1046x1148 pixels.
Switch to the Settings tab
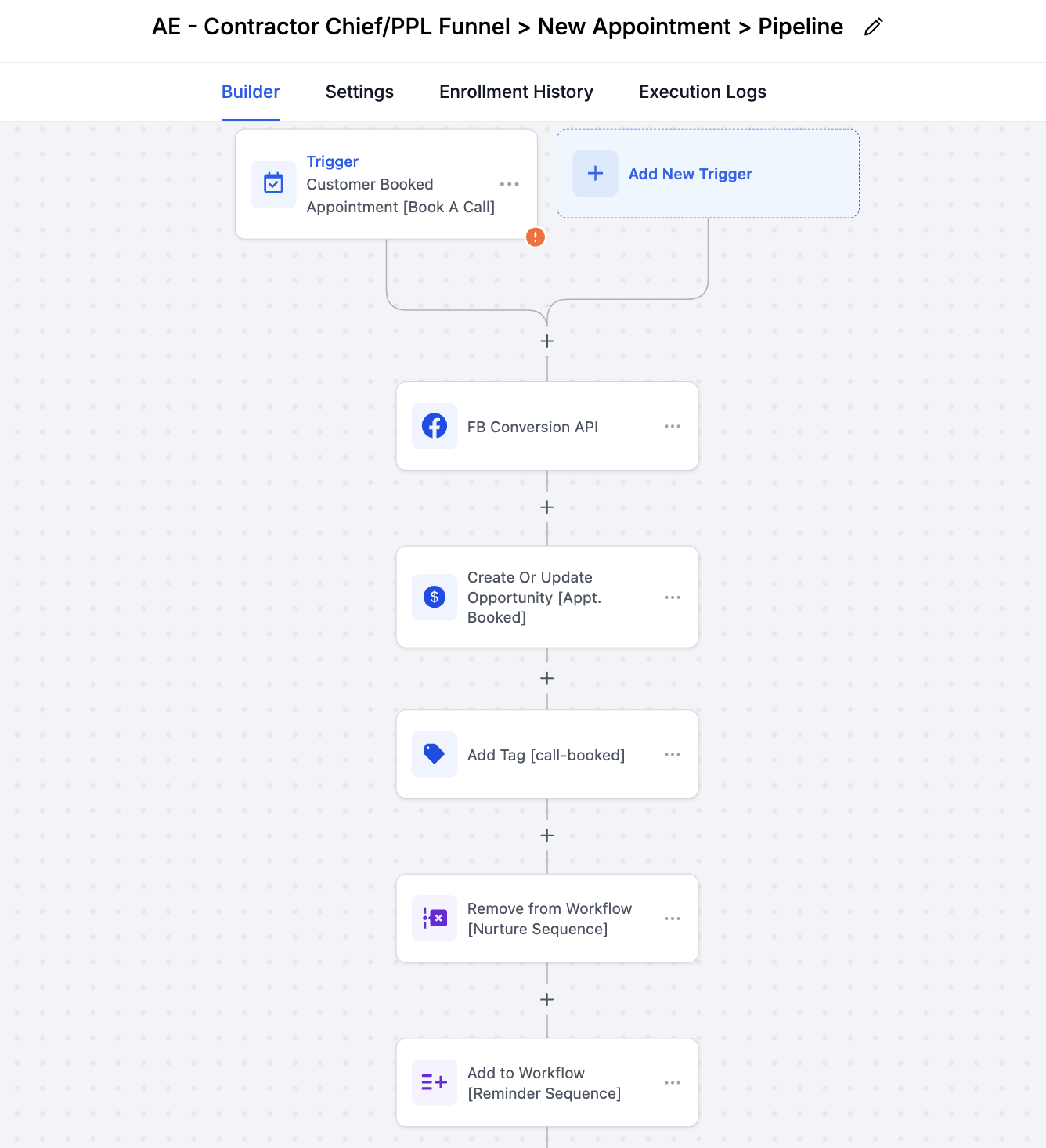click(x=359, y=92)
